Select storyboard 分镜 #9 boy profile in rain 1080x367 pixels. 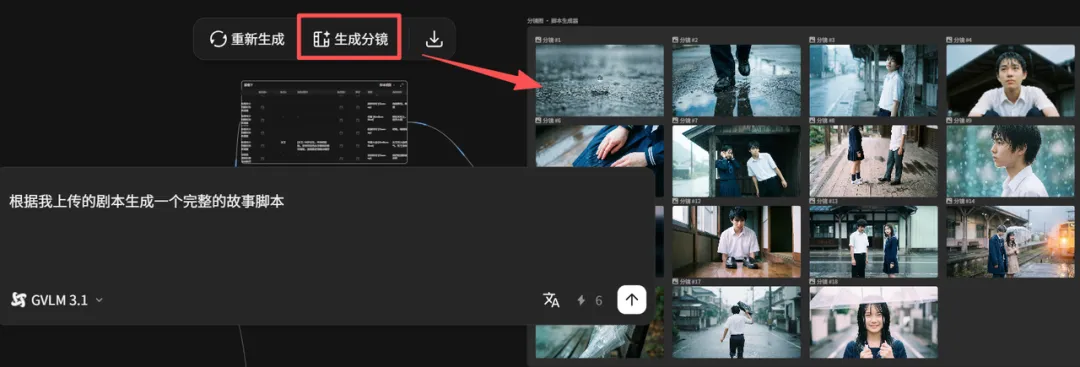tap(1010, 161)
